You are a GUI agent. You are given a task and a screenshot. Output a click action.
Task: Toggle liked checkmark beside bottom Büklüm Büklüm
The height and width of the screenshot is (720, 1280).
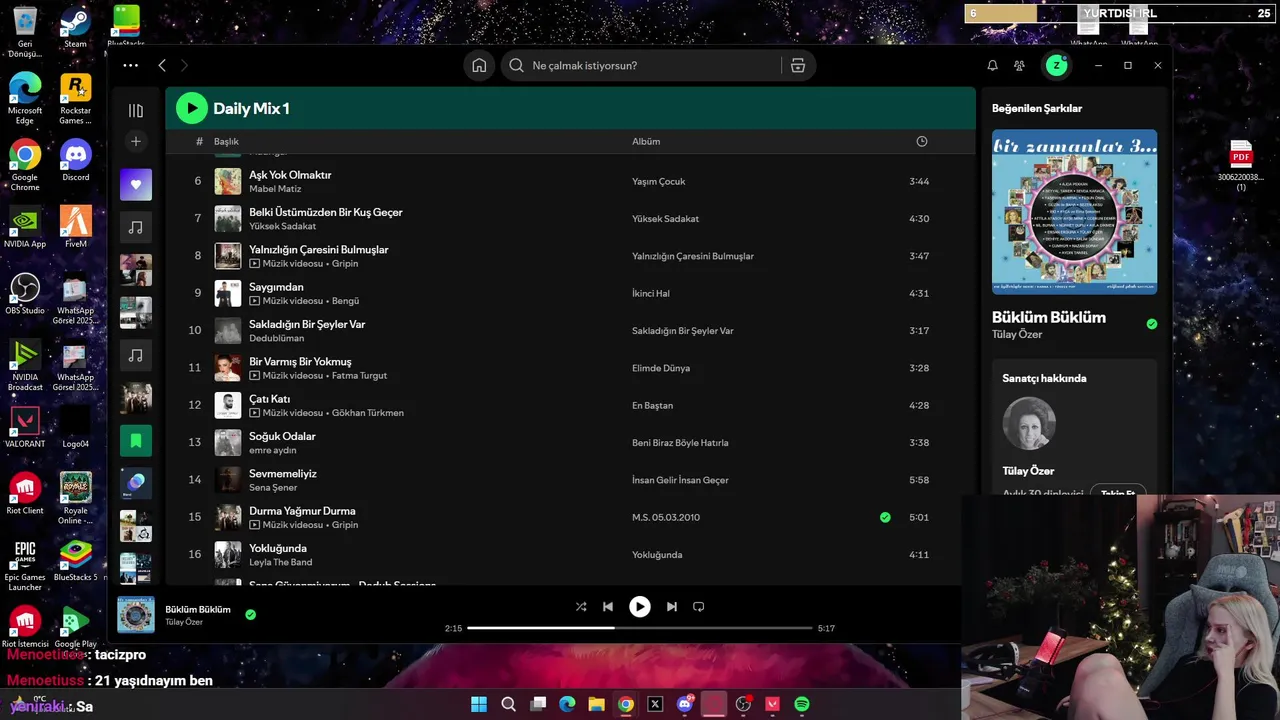click(x=250, y=615)
